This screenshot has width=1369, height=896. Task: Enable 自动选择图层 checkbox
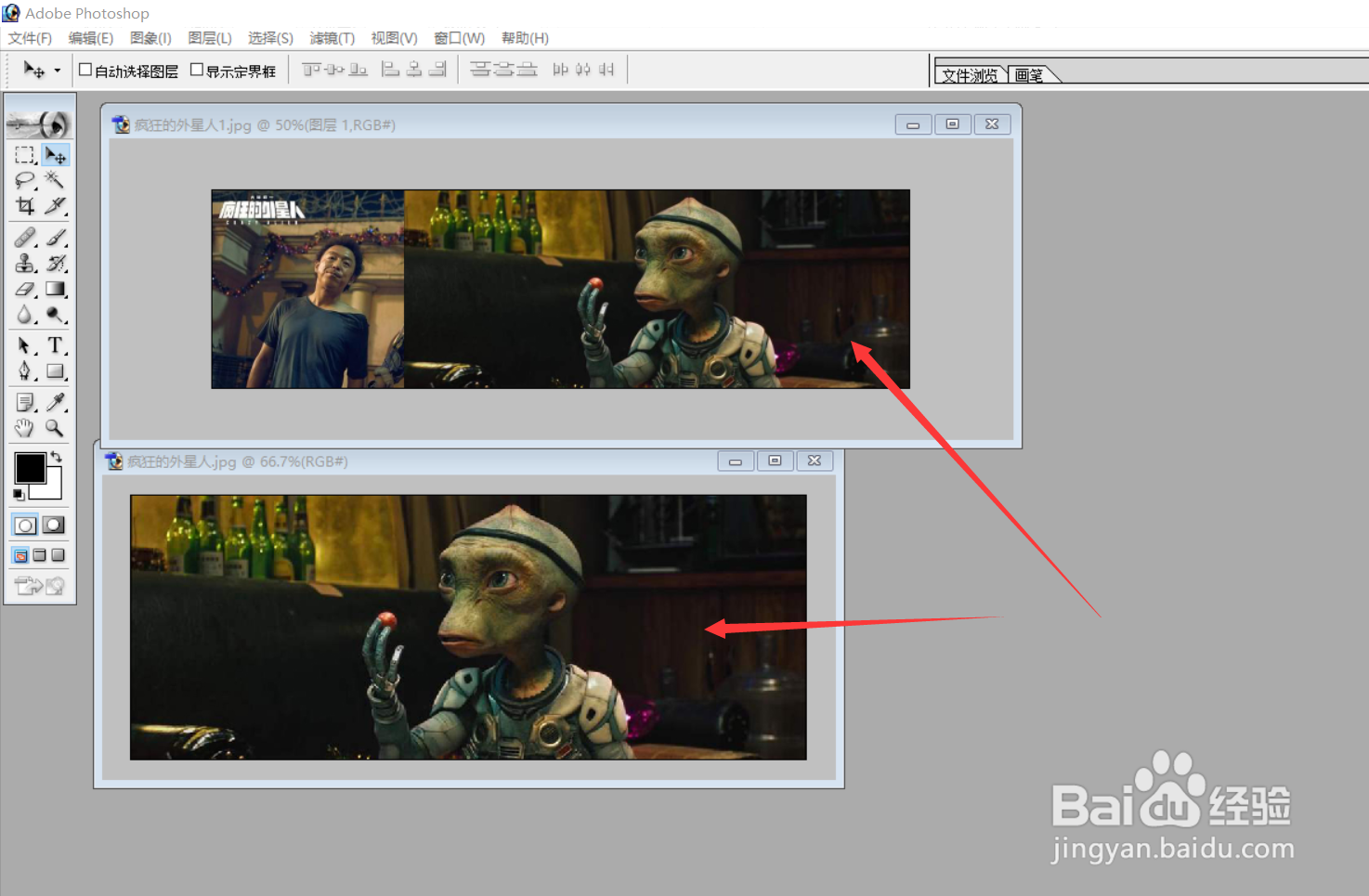click(x=85, y=70)
